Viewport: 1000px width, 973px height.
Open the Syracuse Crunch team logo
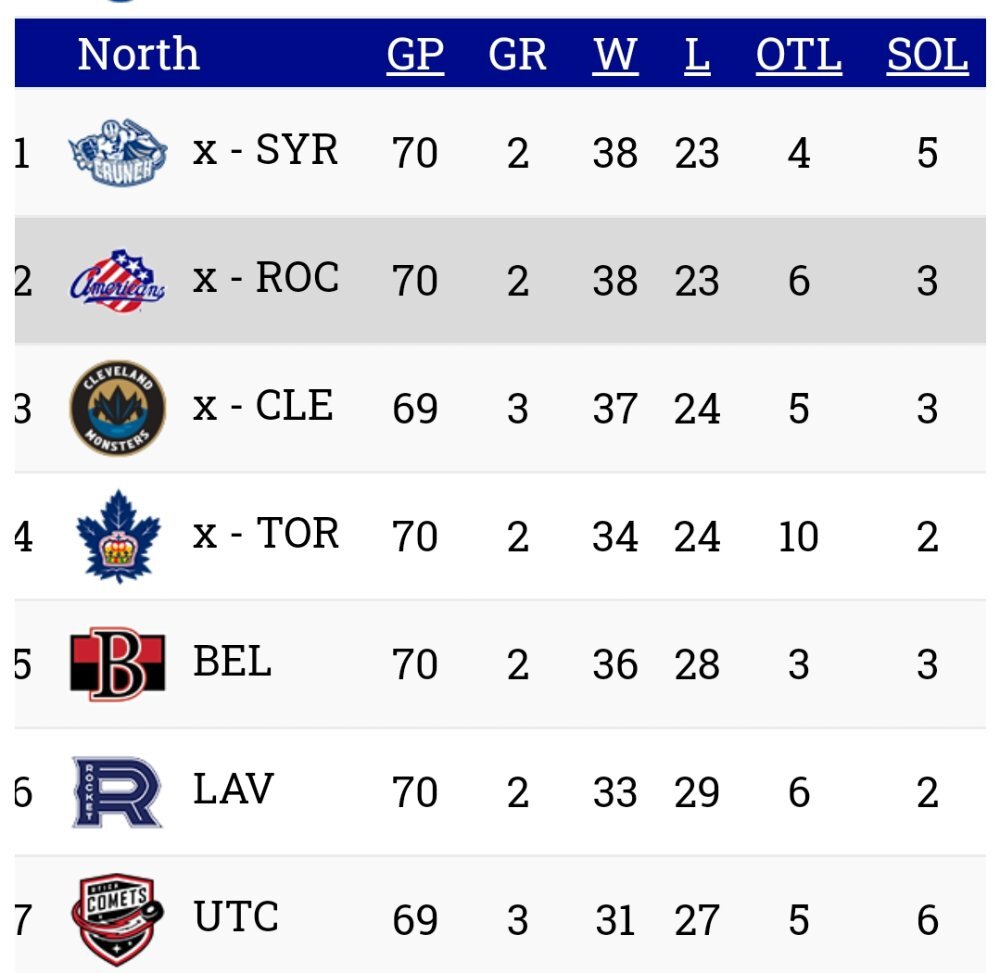(x=118, y=153)
